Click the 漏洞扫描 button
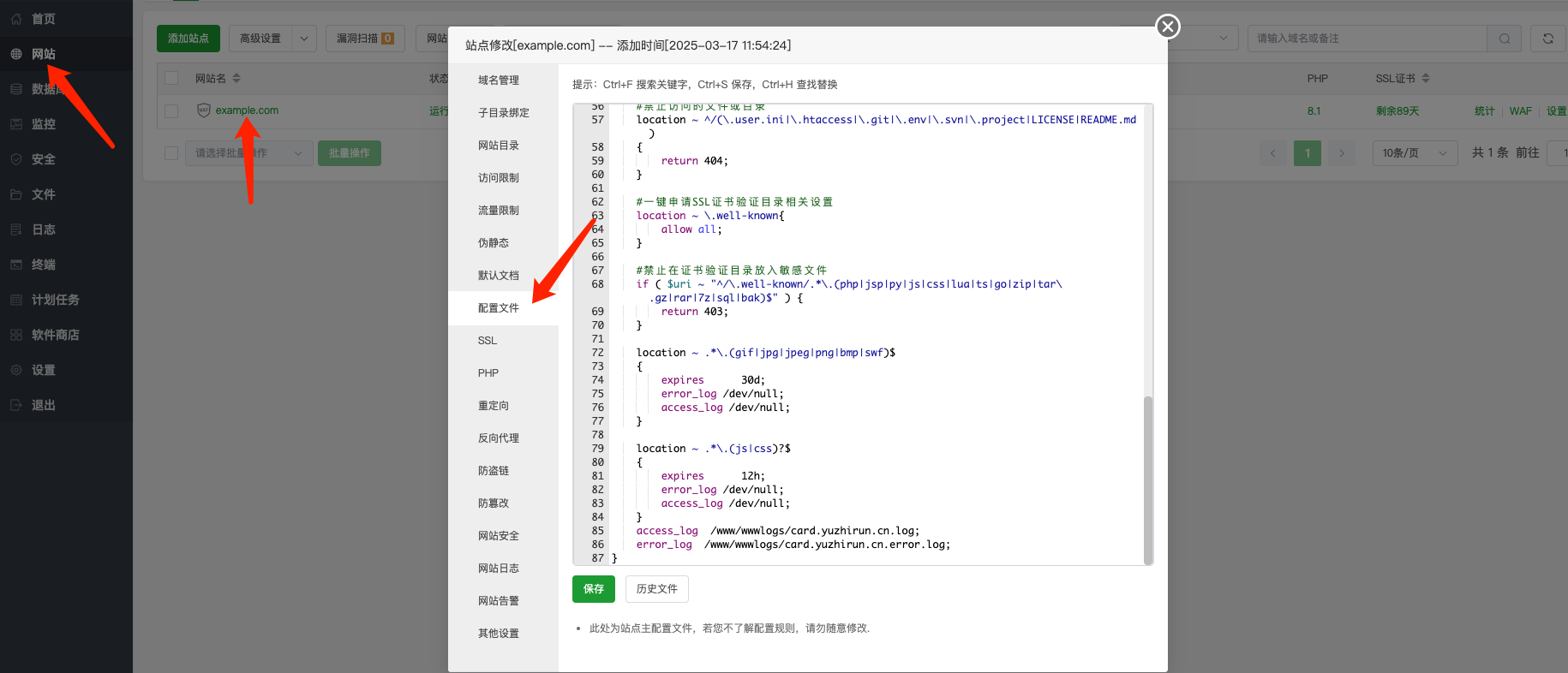1568x673 pixels. pos(365,39)
